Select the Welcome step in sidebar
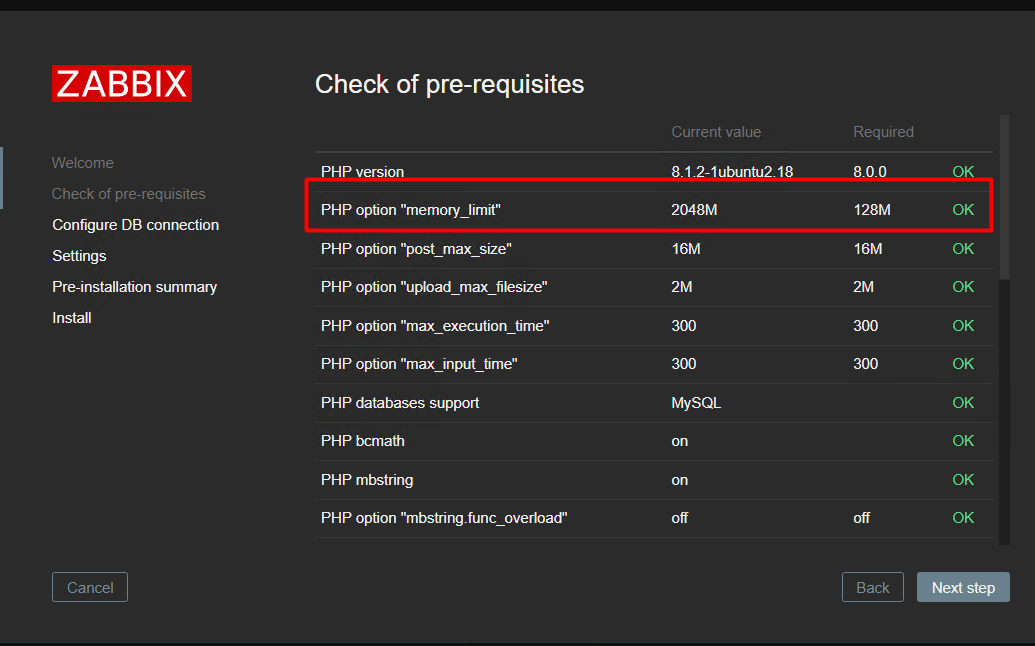 [x=83, y=163]
